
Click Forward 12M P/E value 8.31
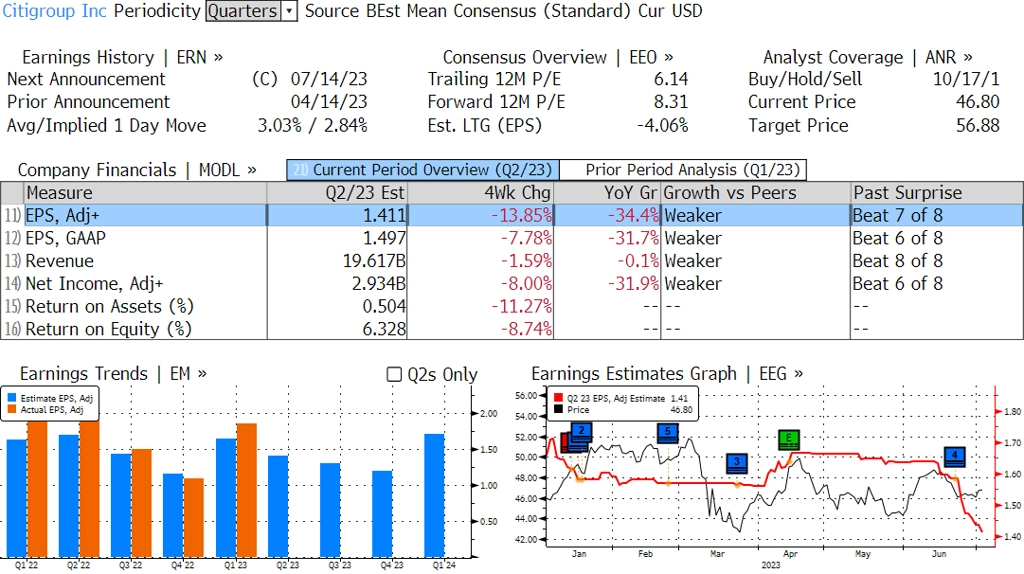pos(671,102)
